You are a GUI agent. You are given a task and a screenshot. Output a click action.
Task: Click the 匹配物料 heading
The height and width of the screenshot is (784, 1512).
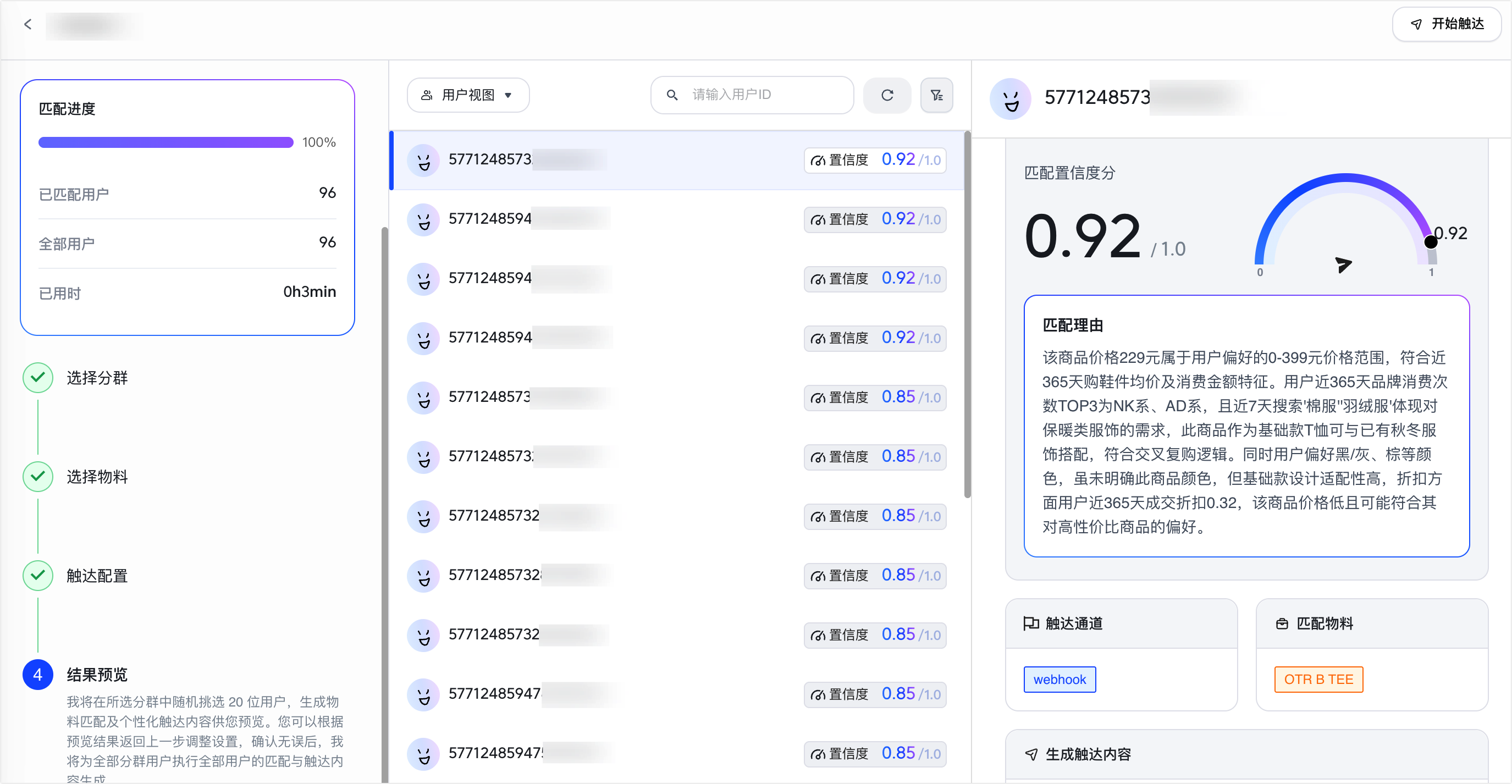coord(1325,624)
